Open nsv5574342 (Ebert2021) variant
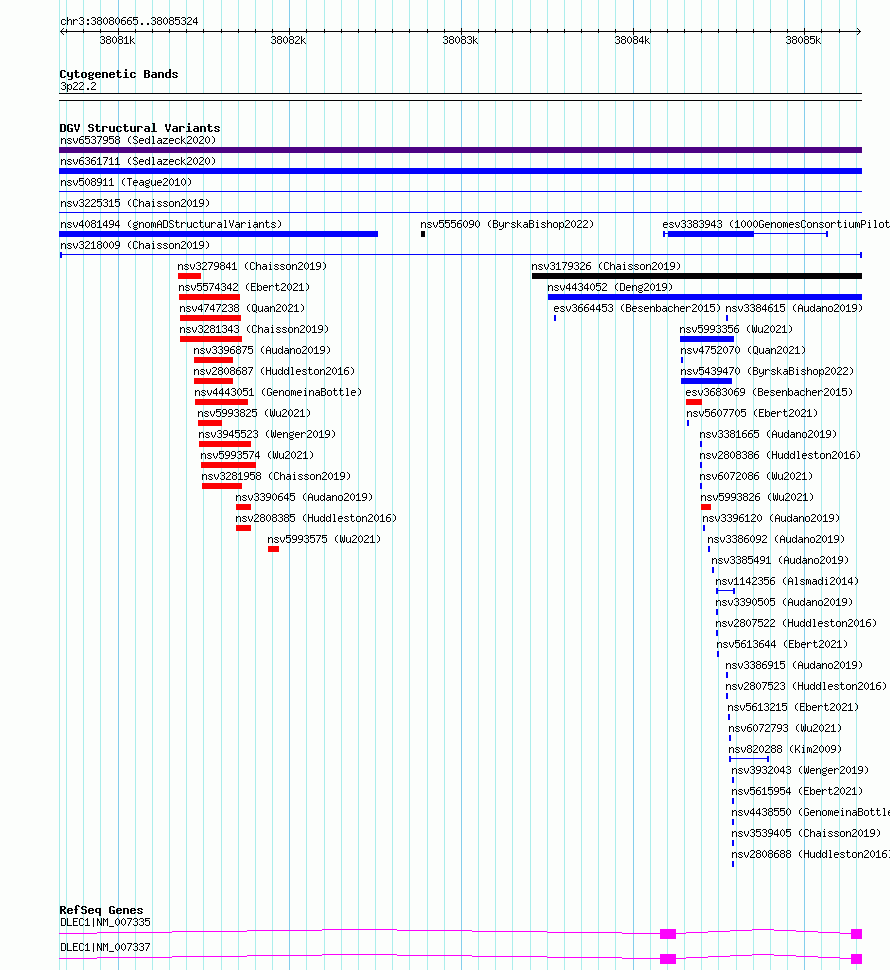 coord(244,288)
